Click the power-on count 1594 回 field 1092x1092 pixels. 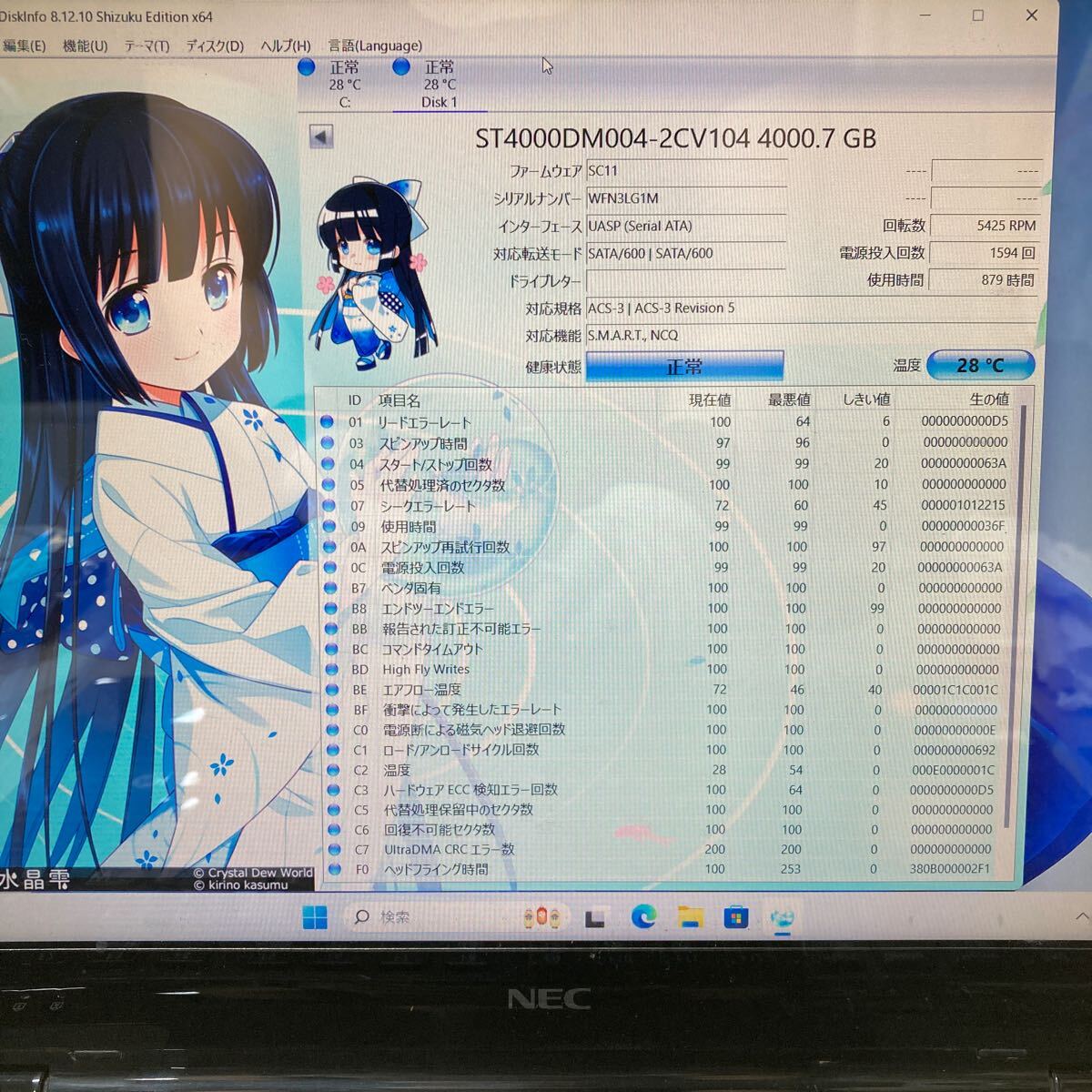[x=985, y=252]
